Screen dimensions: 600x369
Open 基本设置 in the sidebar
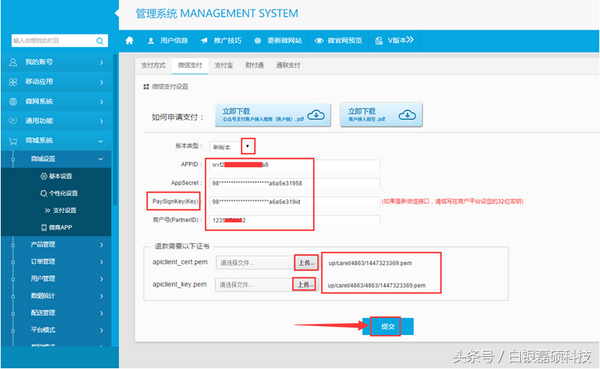(56, 176)
